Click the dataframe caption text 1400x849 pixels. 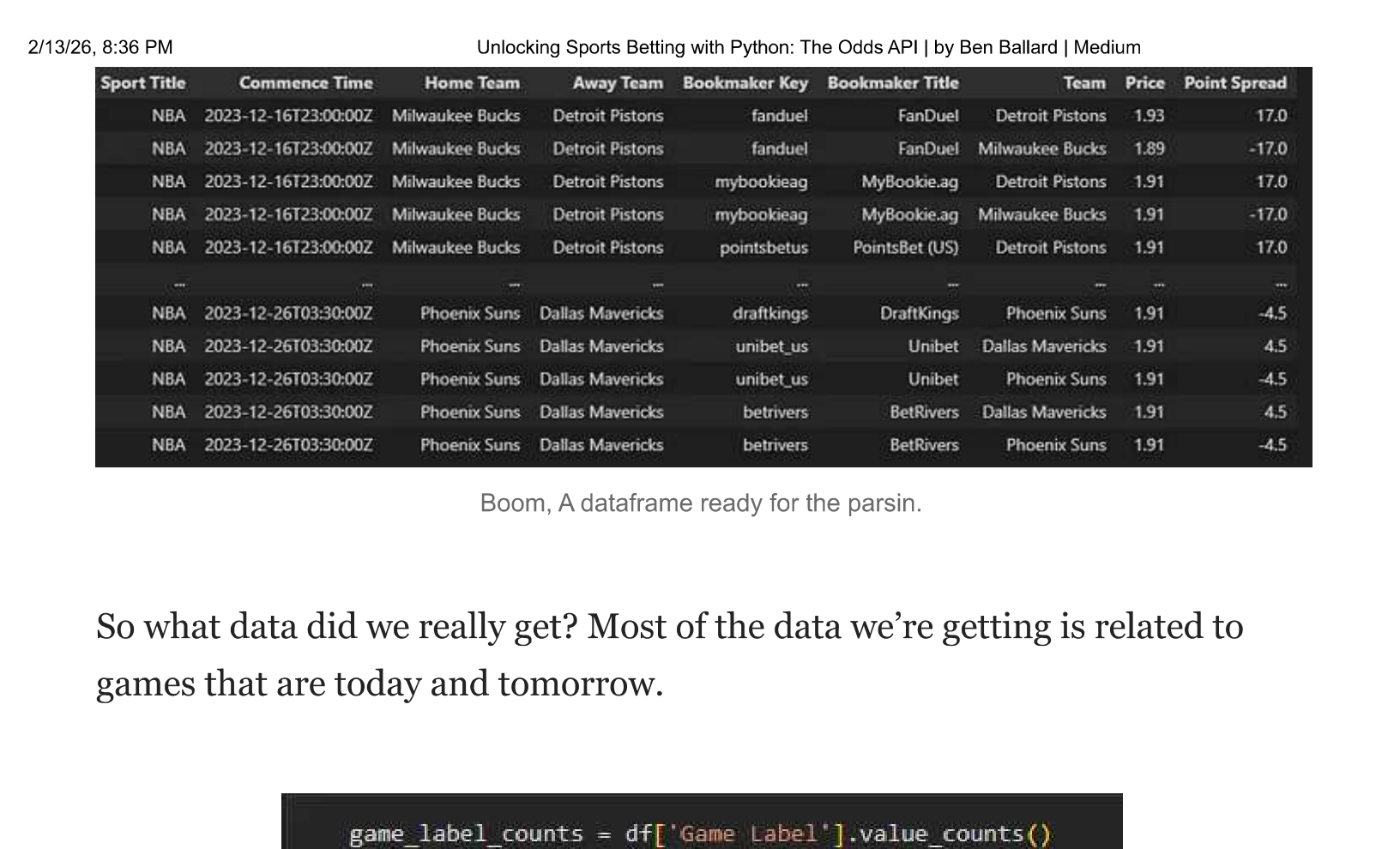pyautogui.click(x=701, y=503)
